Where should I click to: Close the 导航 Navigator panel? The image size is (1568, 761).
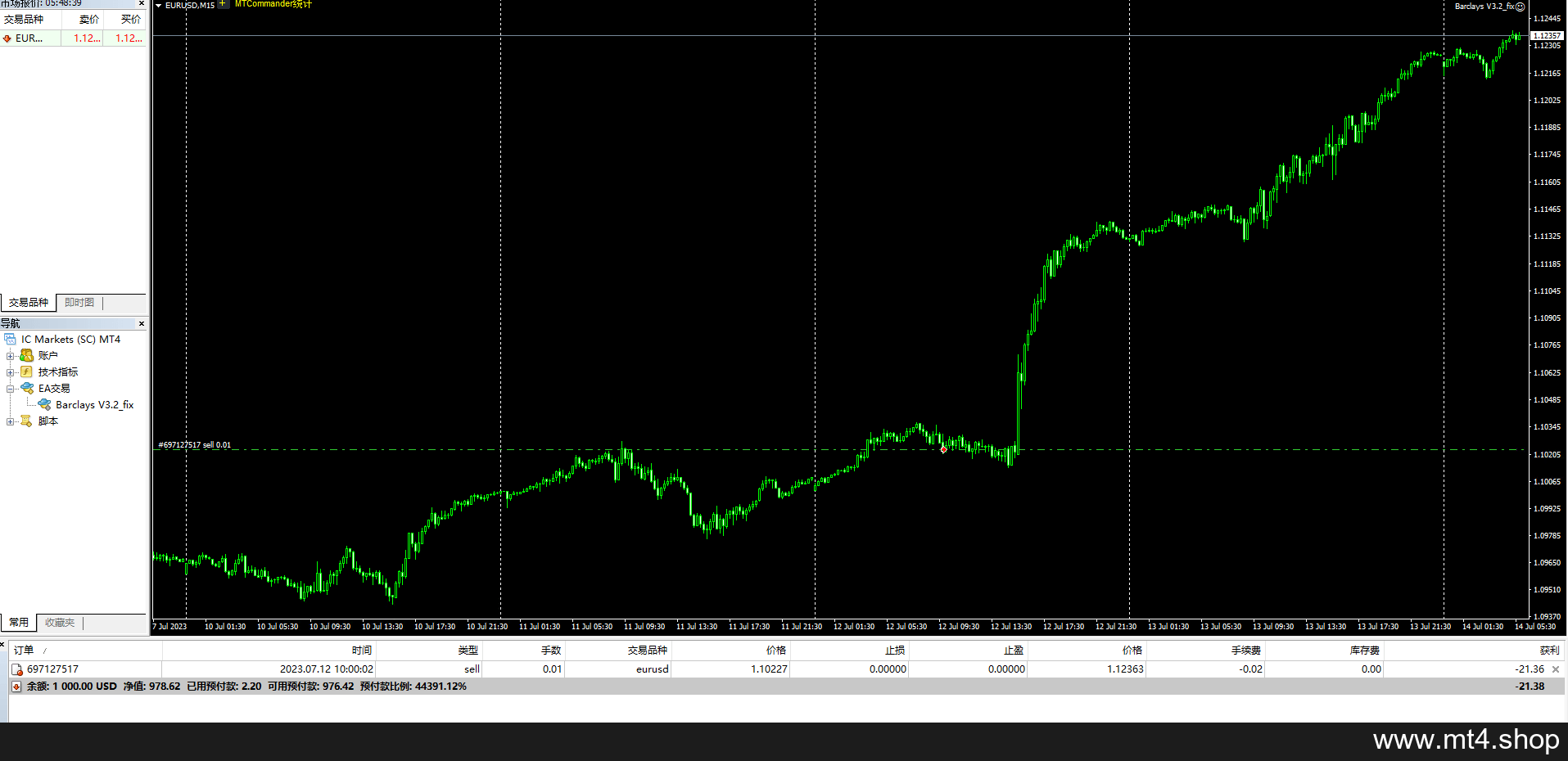click(x=142, y=323)
